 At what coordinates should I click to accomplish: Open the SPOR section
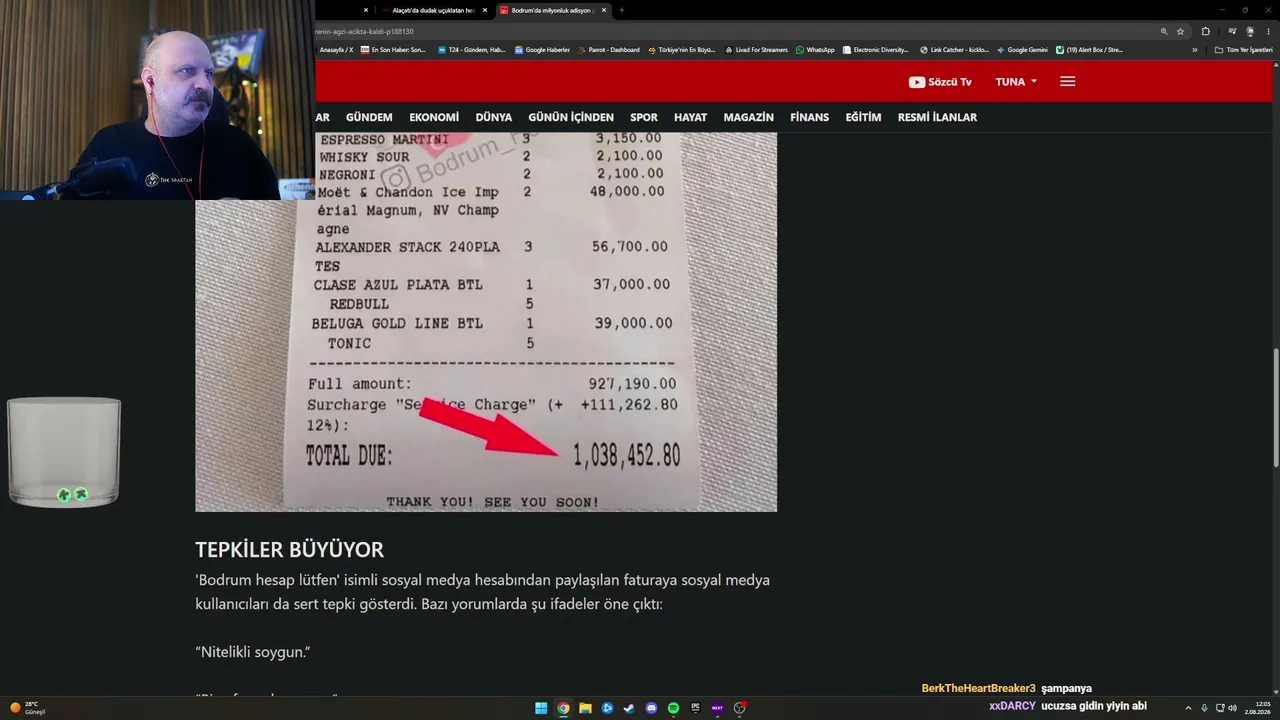(644, 117)
